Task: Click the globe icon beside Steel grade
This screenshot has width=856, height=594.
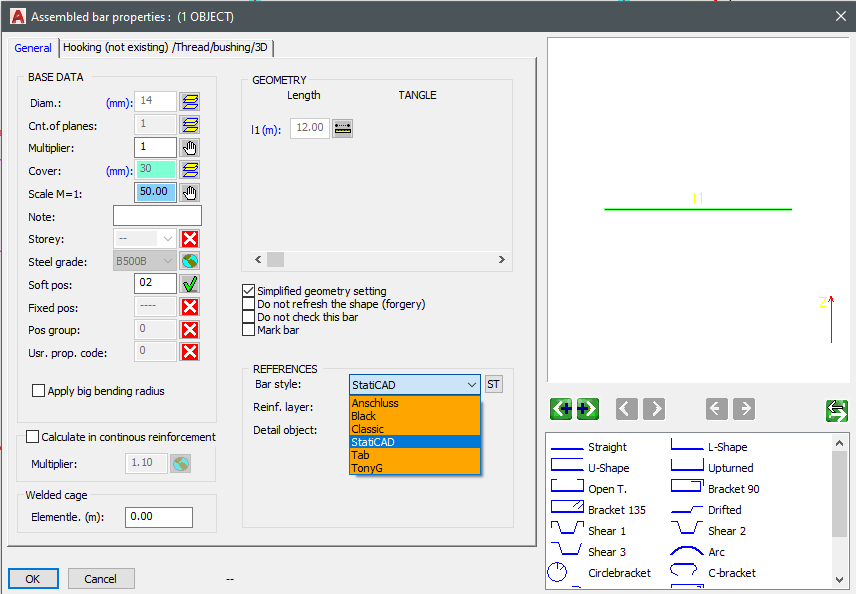Action: pos(190,261)
